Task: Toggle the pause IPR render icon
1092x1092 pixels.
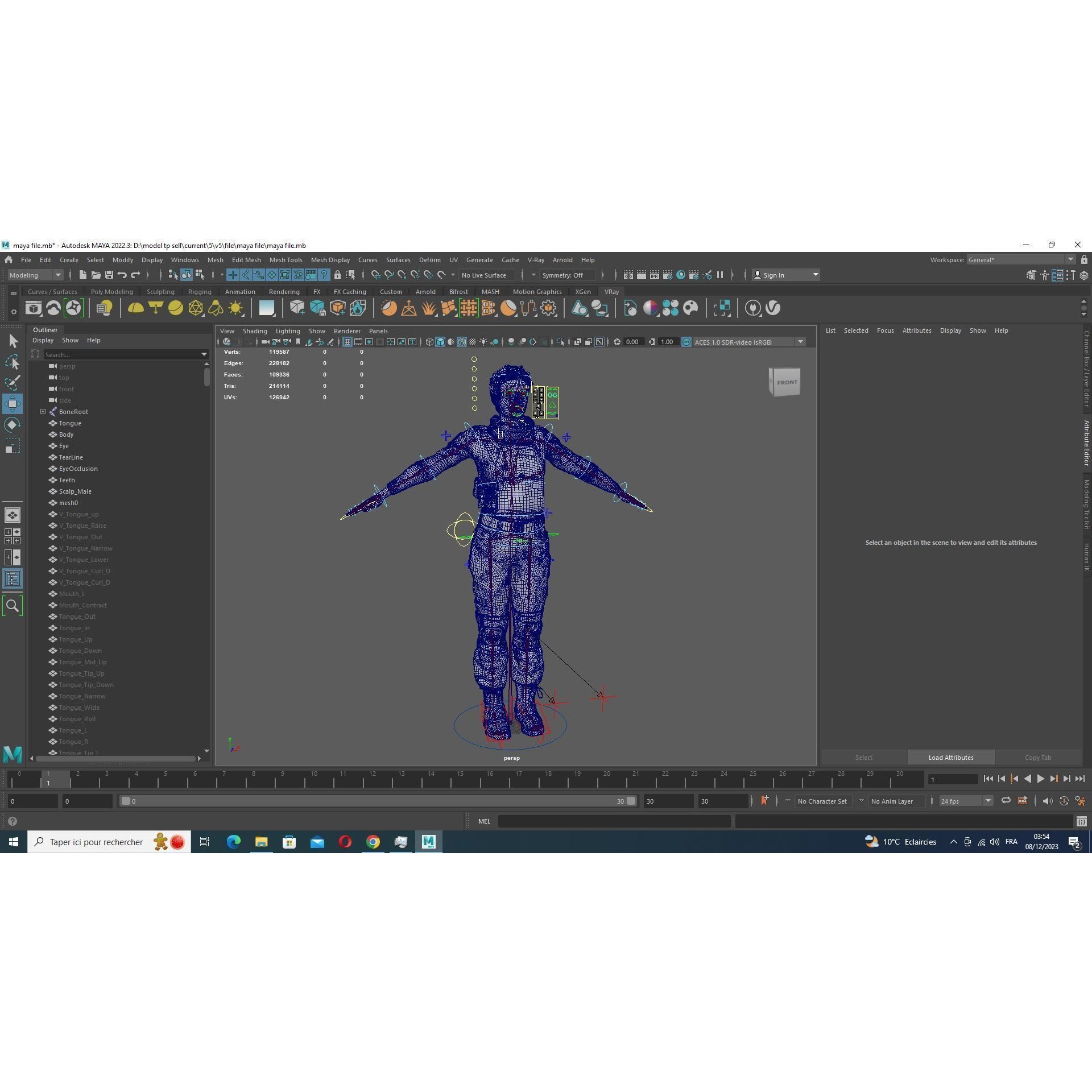Action: pos(720,275)
